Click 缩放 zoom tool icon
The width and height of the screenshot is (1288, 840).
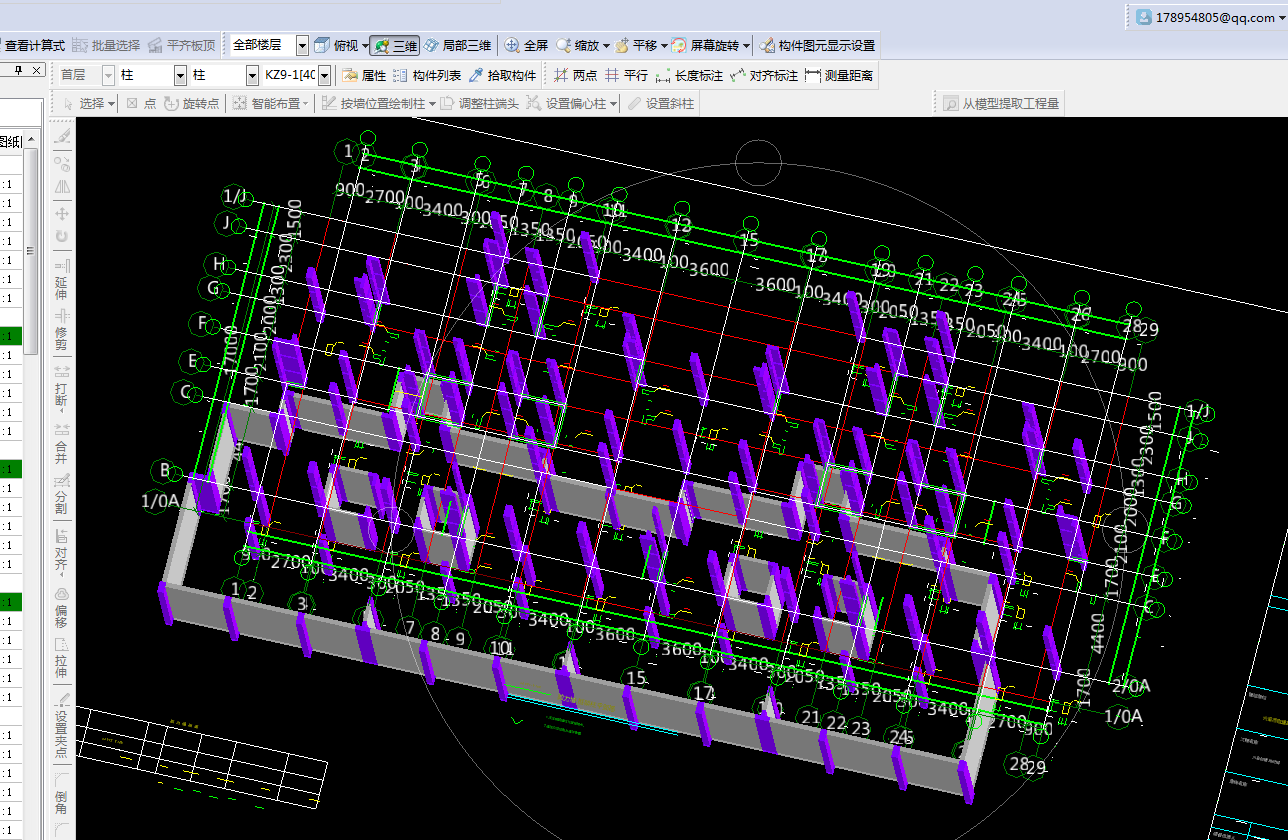pos(565,45)
